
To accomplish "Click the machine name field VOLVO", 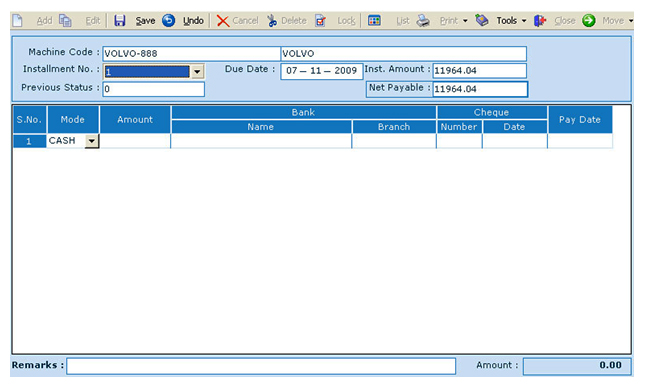I will (x=404, y=54).
